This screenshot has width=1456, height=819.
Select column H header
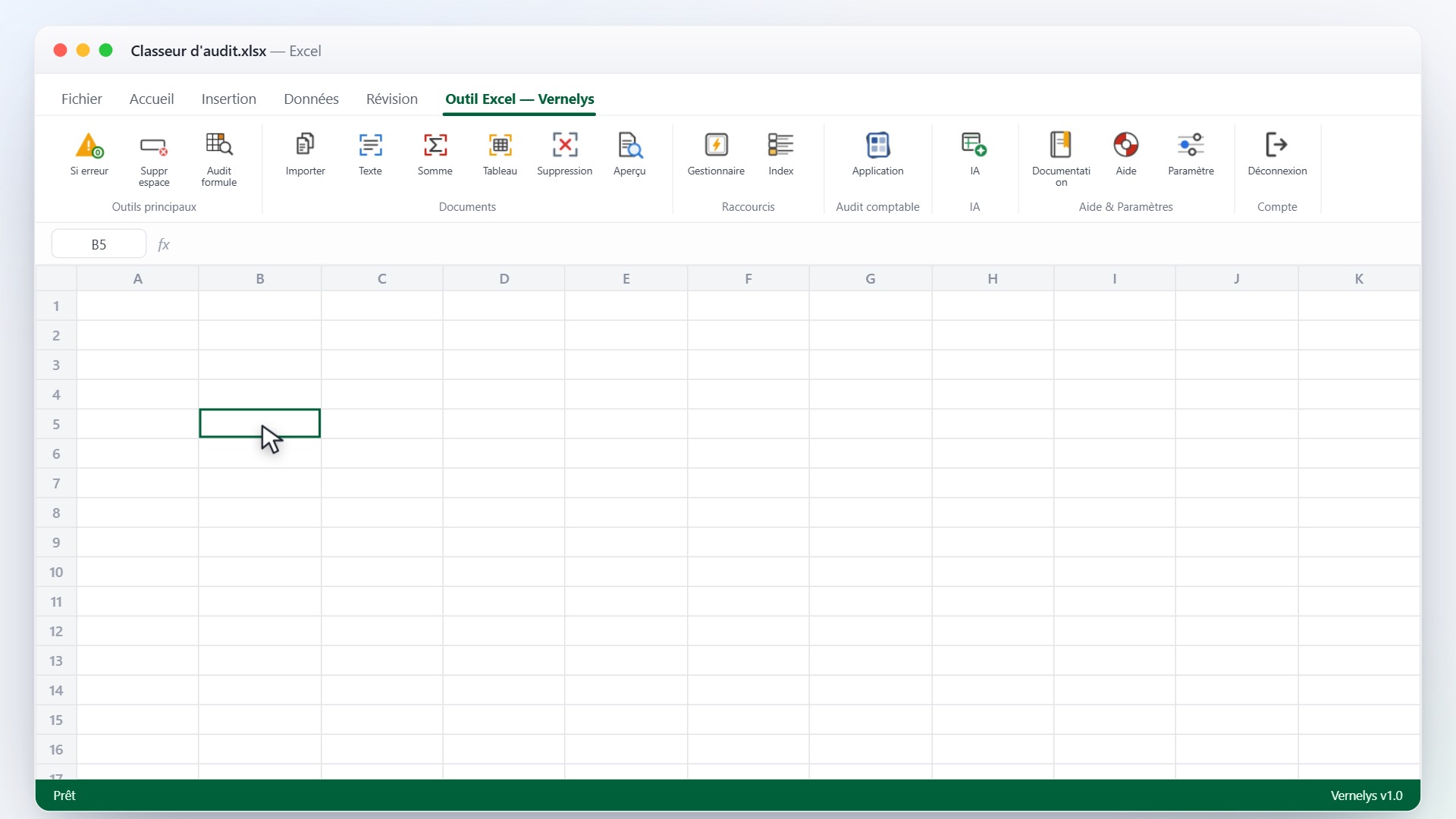(x=993, y=278)
